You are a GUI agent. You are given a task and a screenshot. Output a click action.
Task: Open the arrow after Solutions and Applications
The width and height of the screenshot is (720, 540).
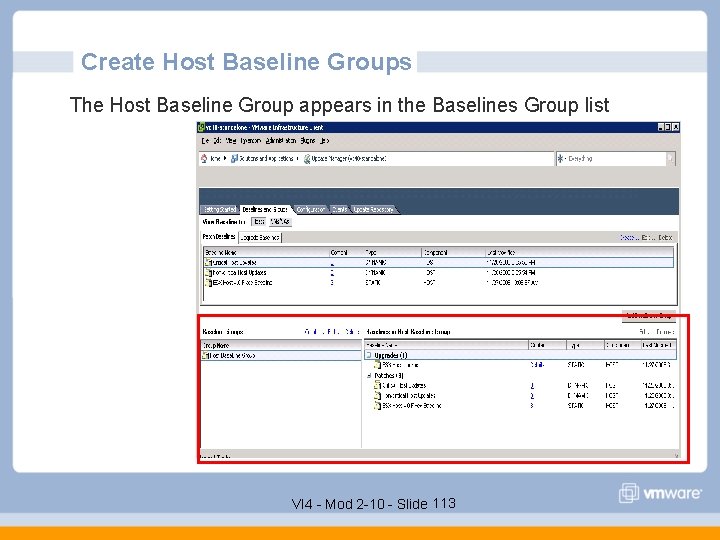pos(298,158)
